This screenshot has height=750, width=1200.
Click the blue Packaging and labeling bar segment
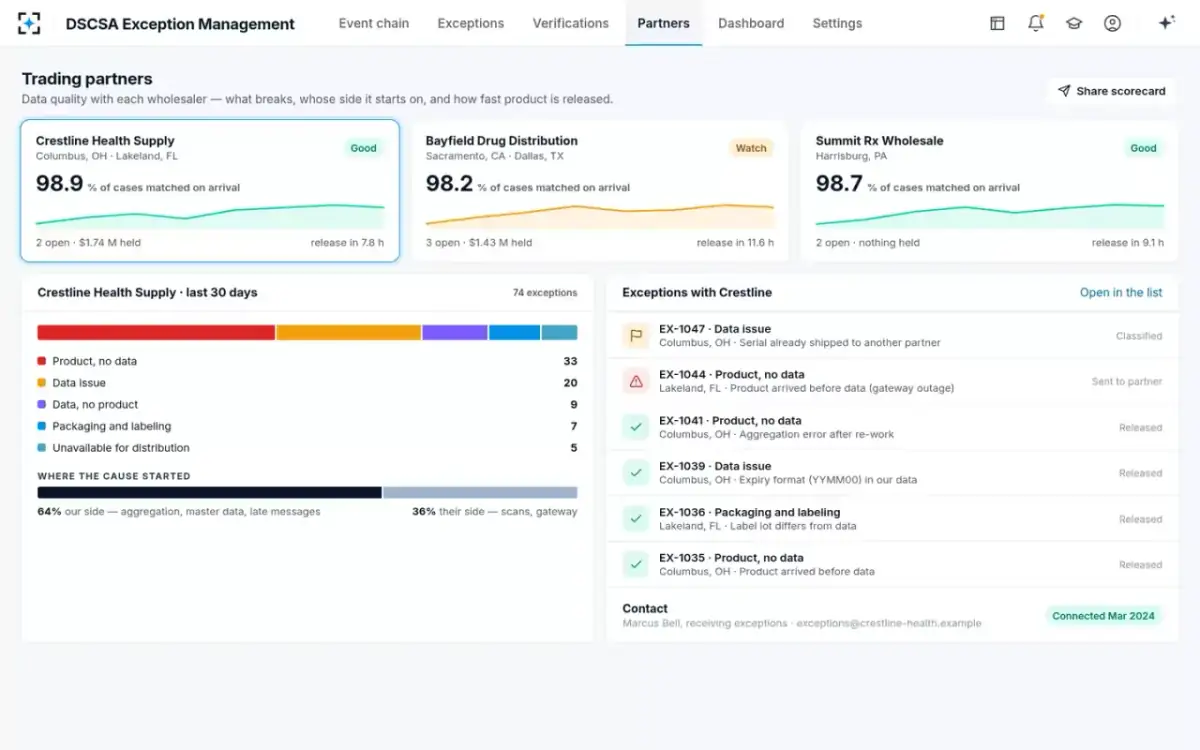pyautogui.click(x=515, y=332)
